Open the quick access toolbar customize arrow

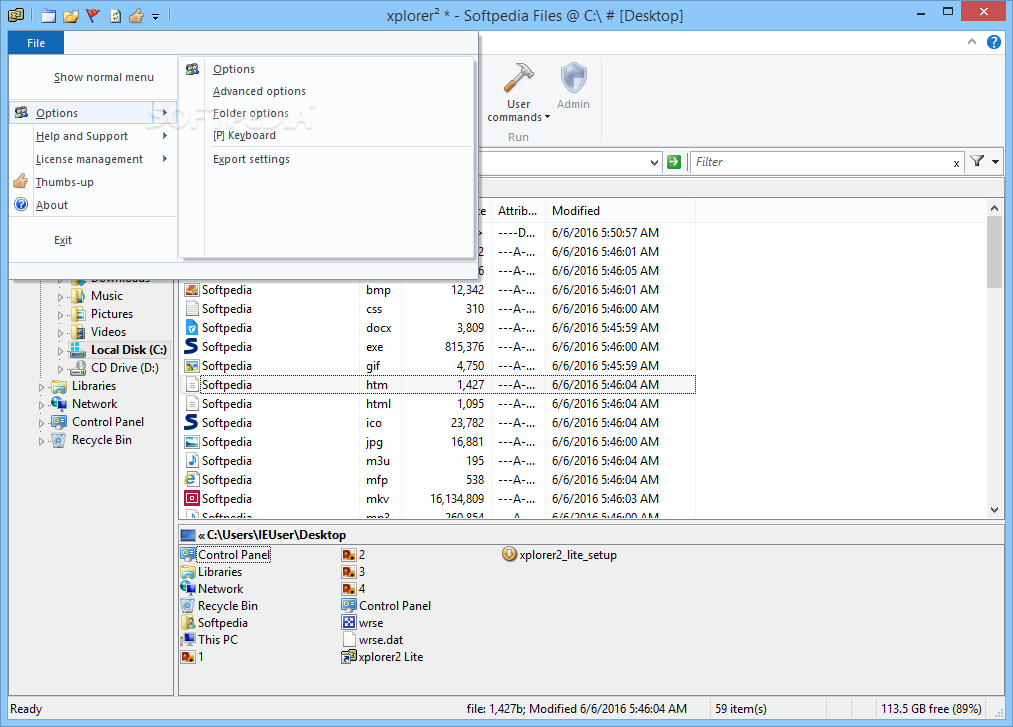156,17
